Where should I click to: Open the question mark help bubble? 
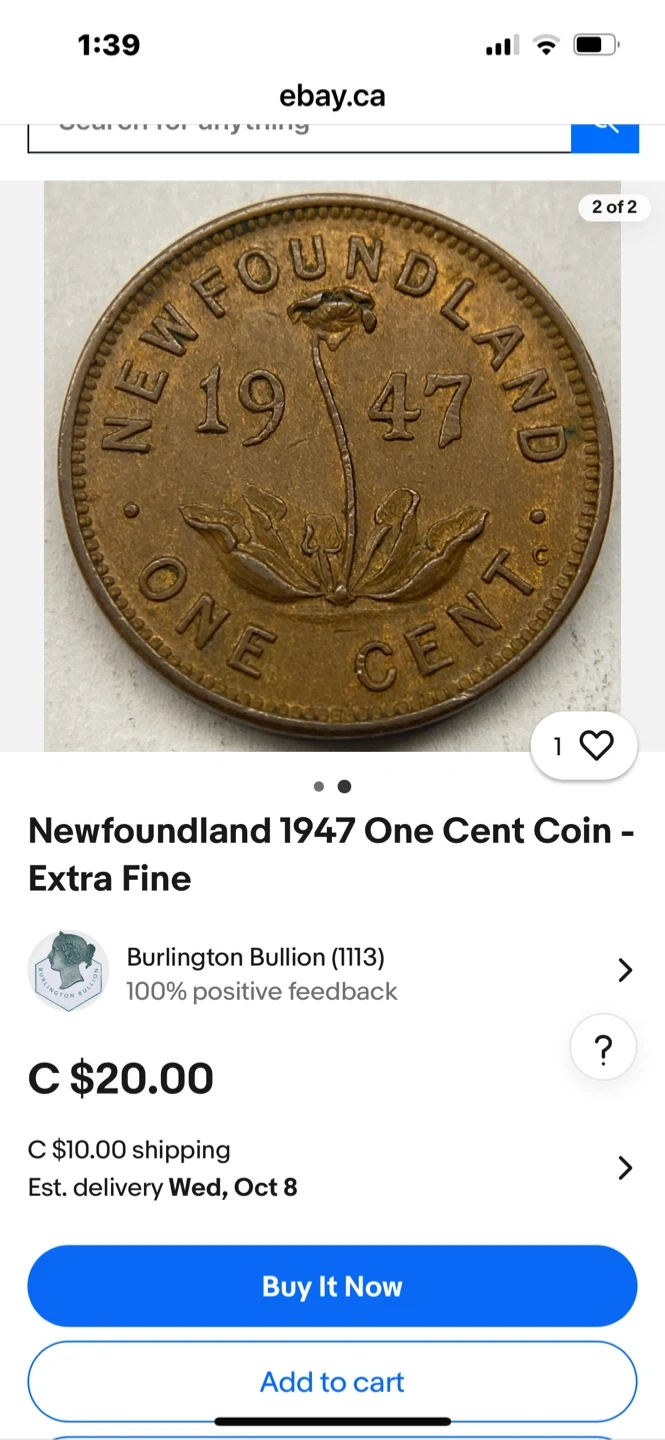pos(603,1050)
